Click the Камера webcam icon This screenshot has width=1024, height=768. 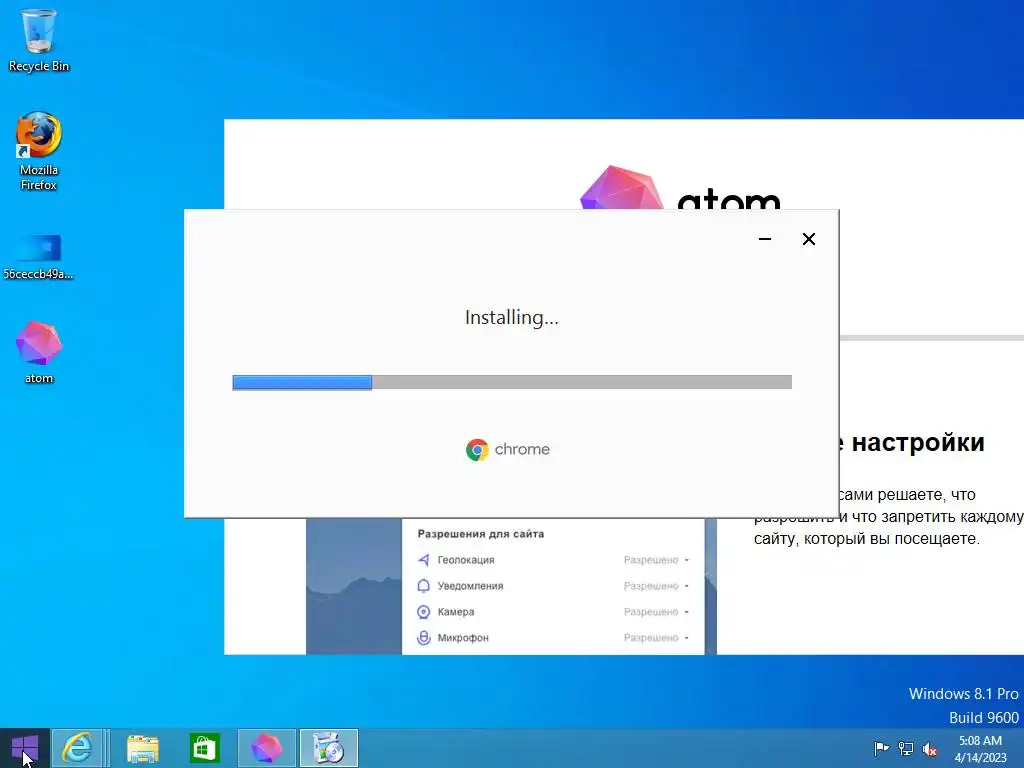(x=424, y=612)
